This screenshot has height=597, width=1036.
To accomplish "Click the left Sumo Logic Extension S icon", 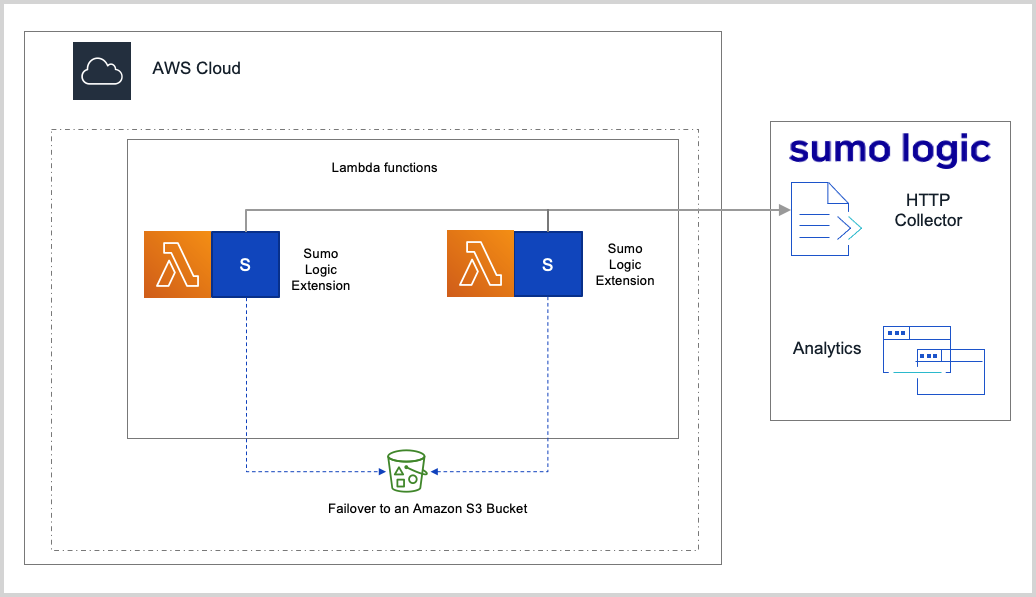I will tap(245, 264).
